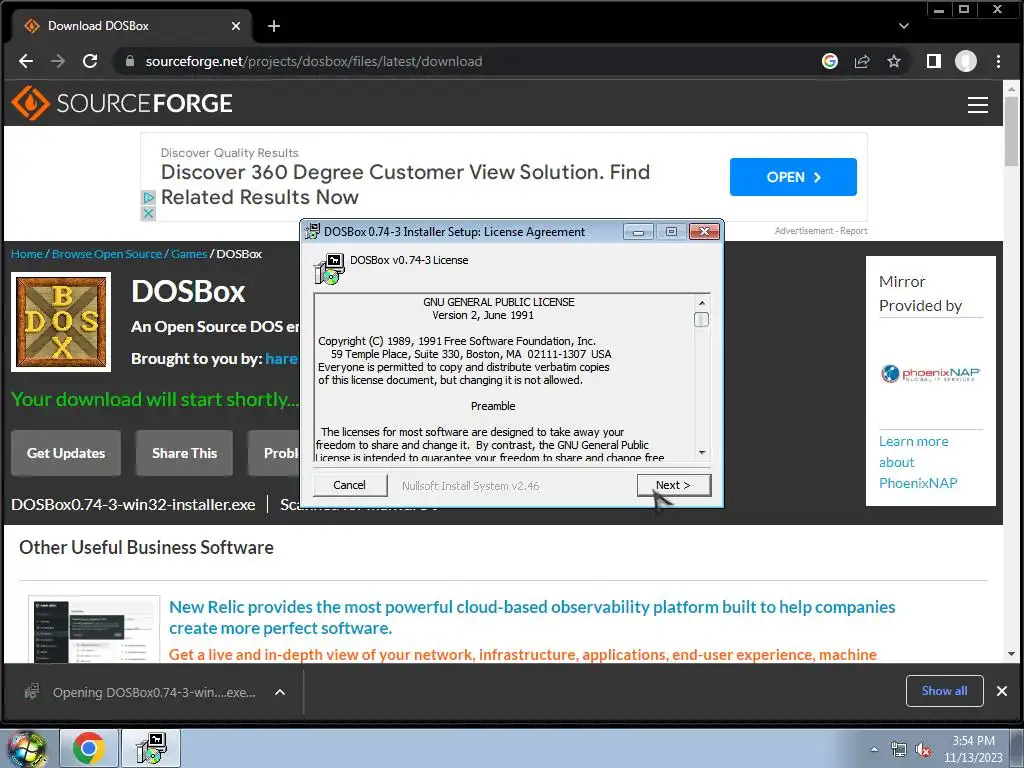
Task: Select the Download DOSBox tab
Action: click(131, 26)
